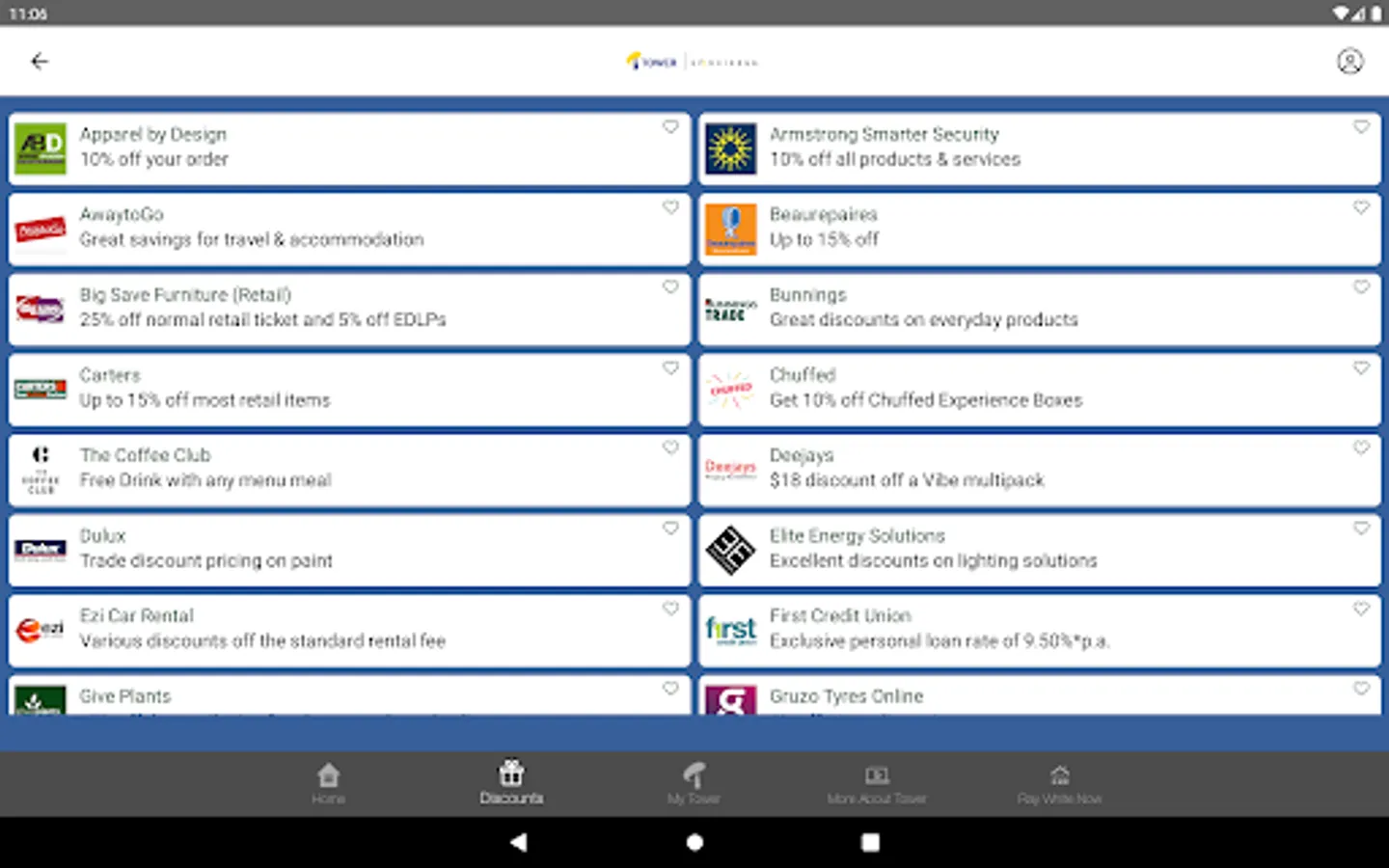Favorite Apparel by Design with heart
This screenshot has height=868, width=1389.
[670, 127]
